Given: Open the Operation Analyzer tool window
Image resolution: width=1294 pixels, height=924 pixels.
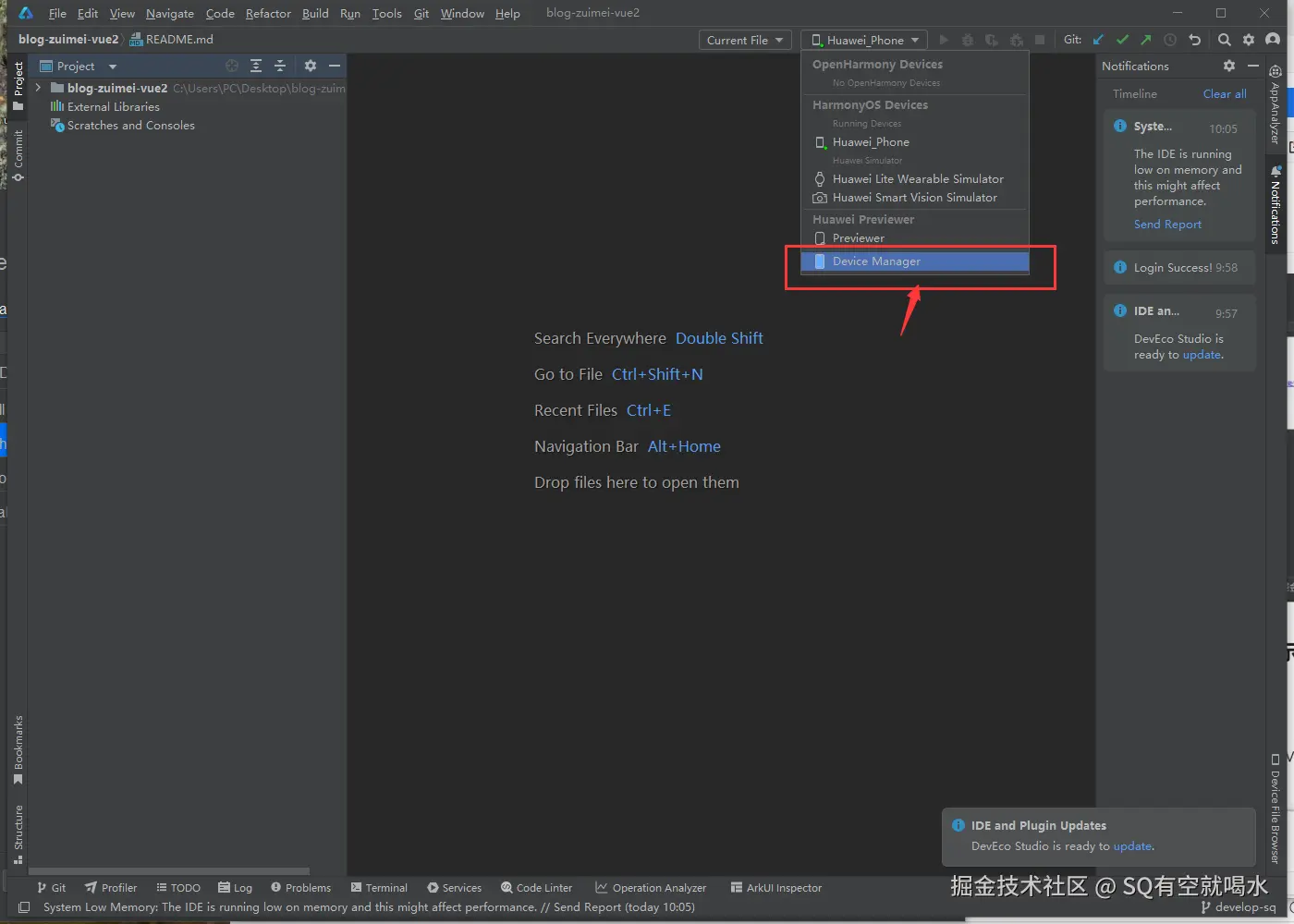Looking at the screenshot, I should click(x=651, y=887).
